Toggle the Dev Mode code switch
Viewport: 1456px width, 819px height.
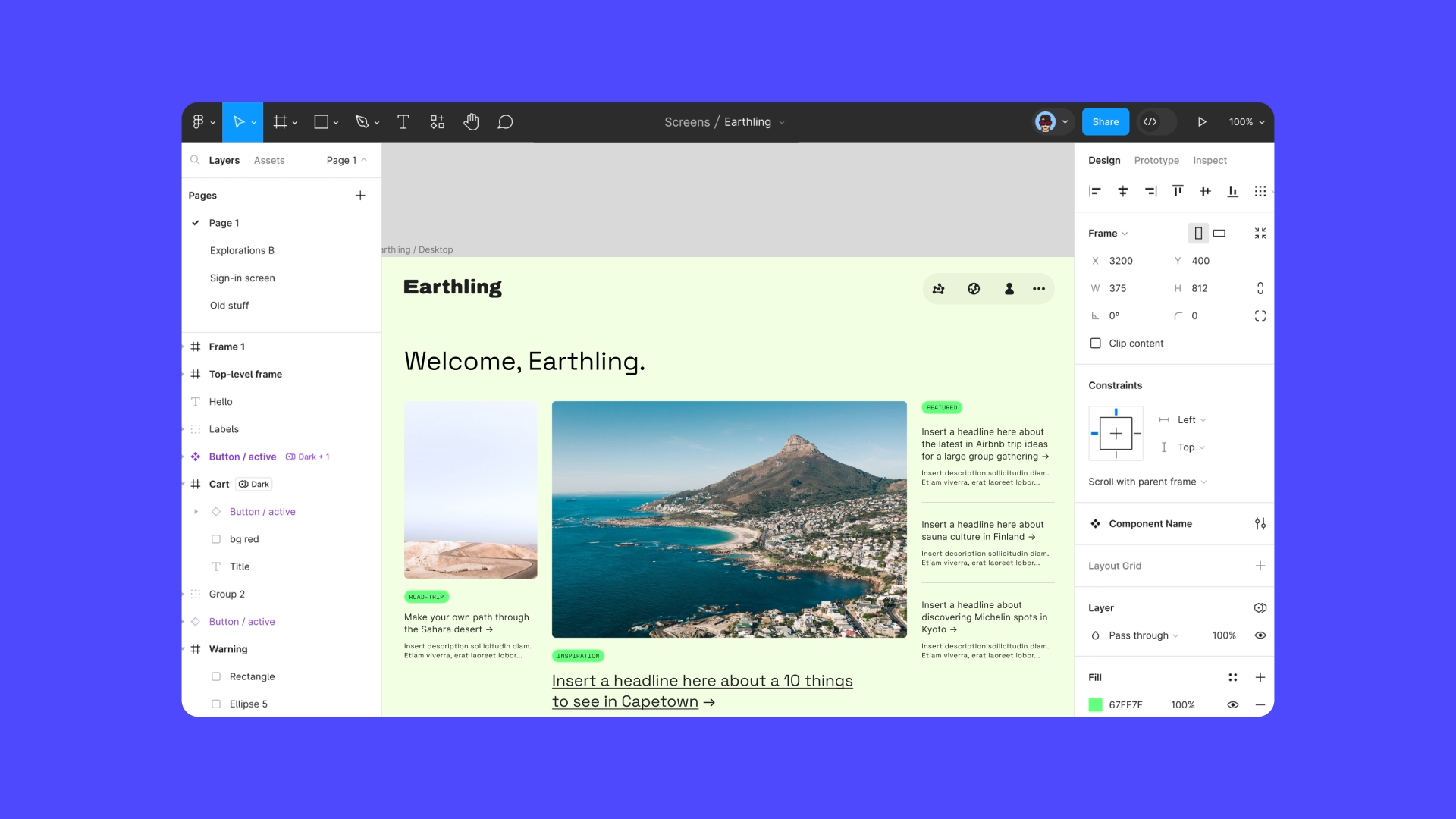tap(1151, 122)
